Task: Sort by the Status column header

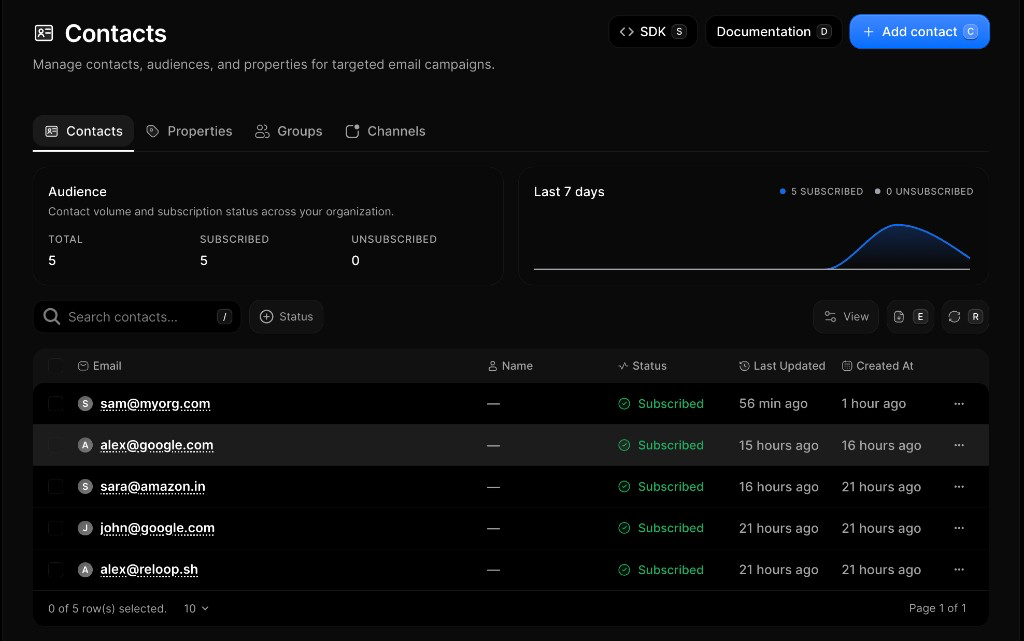Action: point(642,366)
